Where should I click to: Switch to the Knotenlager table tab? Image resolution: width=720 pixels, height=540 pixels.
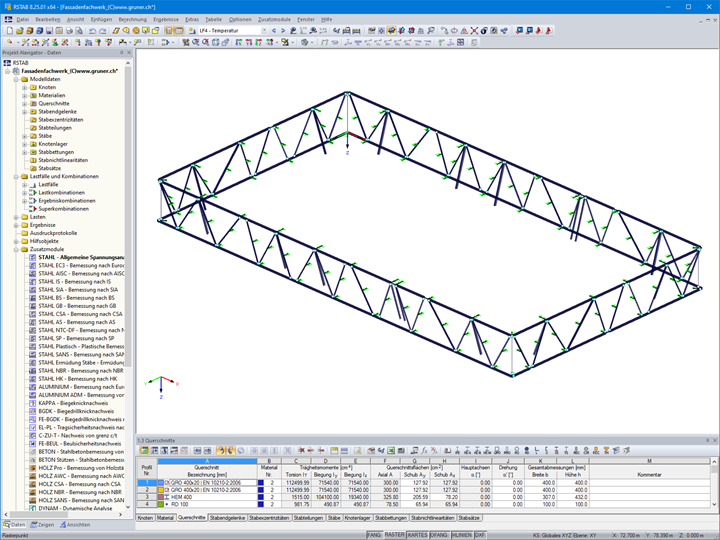[x=358, y=518]
